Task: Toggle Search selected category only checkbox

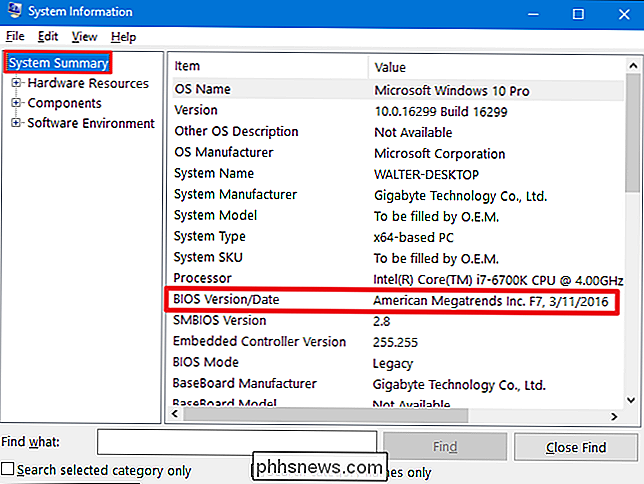Action: [x=7, y=469]
